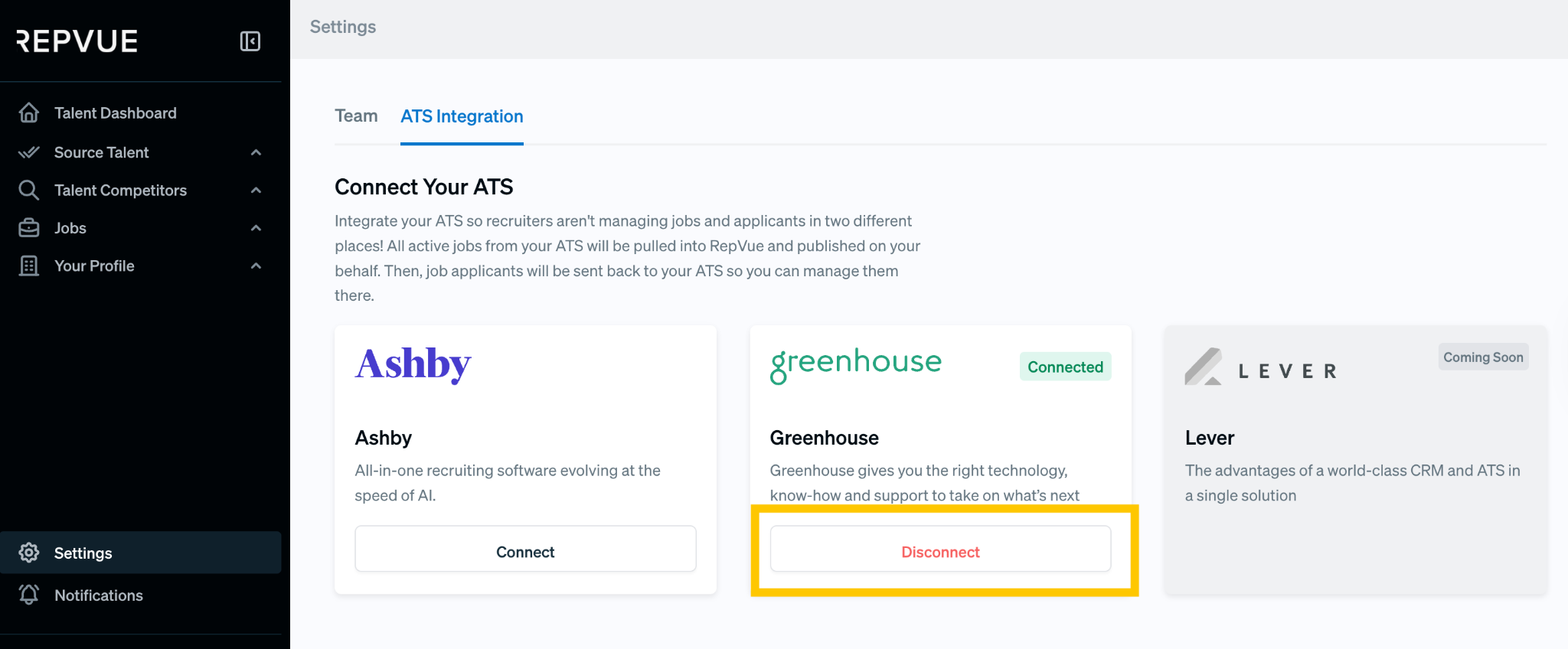The width and height of the screenshot is (1568, 649).
Task: Select the ATS Integration tab
Action: click(462, 116)
